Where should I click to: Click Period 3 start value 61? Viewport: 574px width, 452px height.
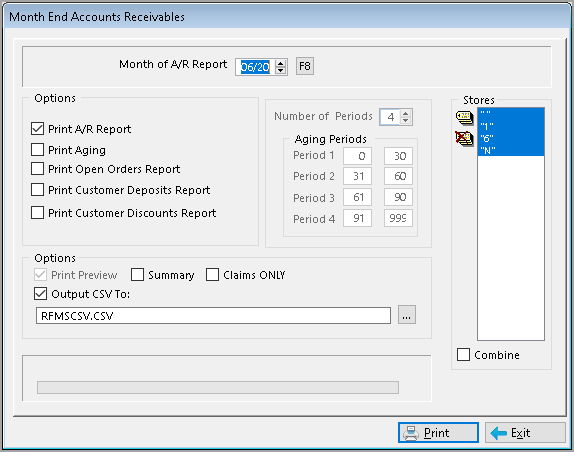pos(357,197)
